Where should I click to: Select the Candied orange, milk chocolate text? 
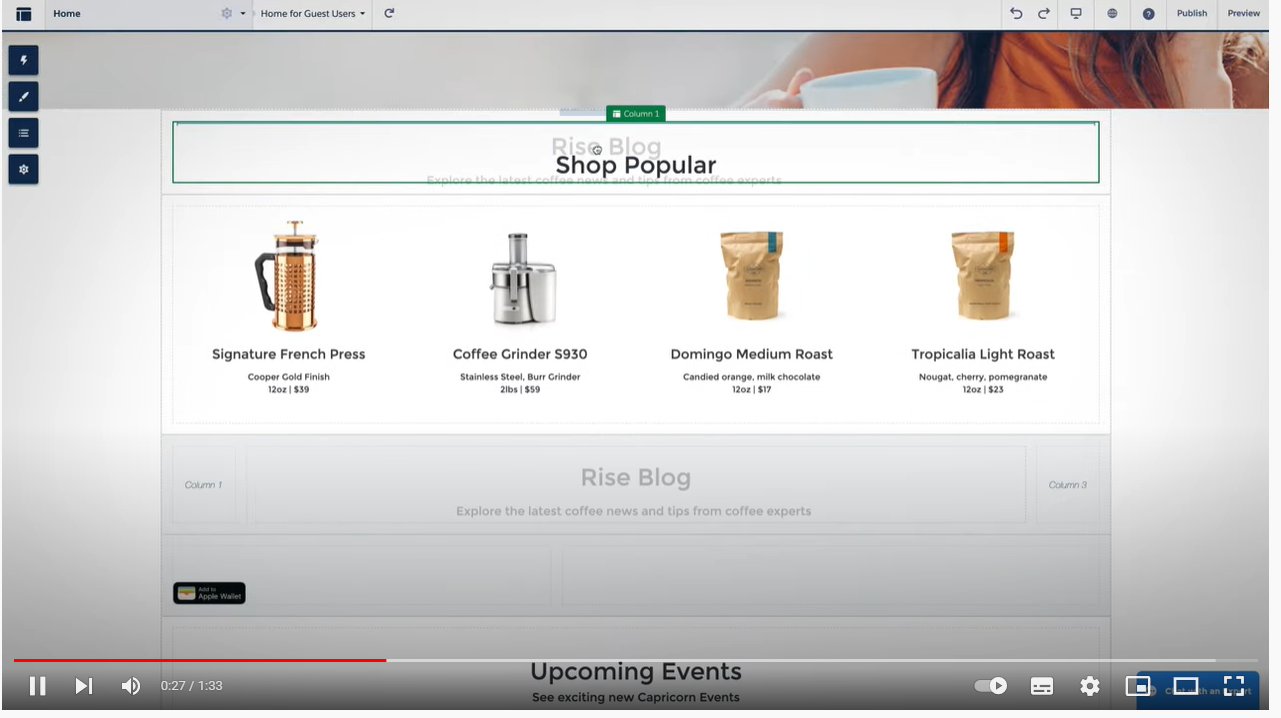click(751, 377)
